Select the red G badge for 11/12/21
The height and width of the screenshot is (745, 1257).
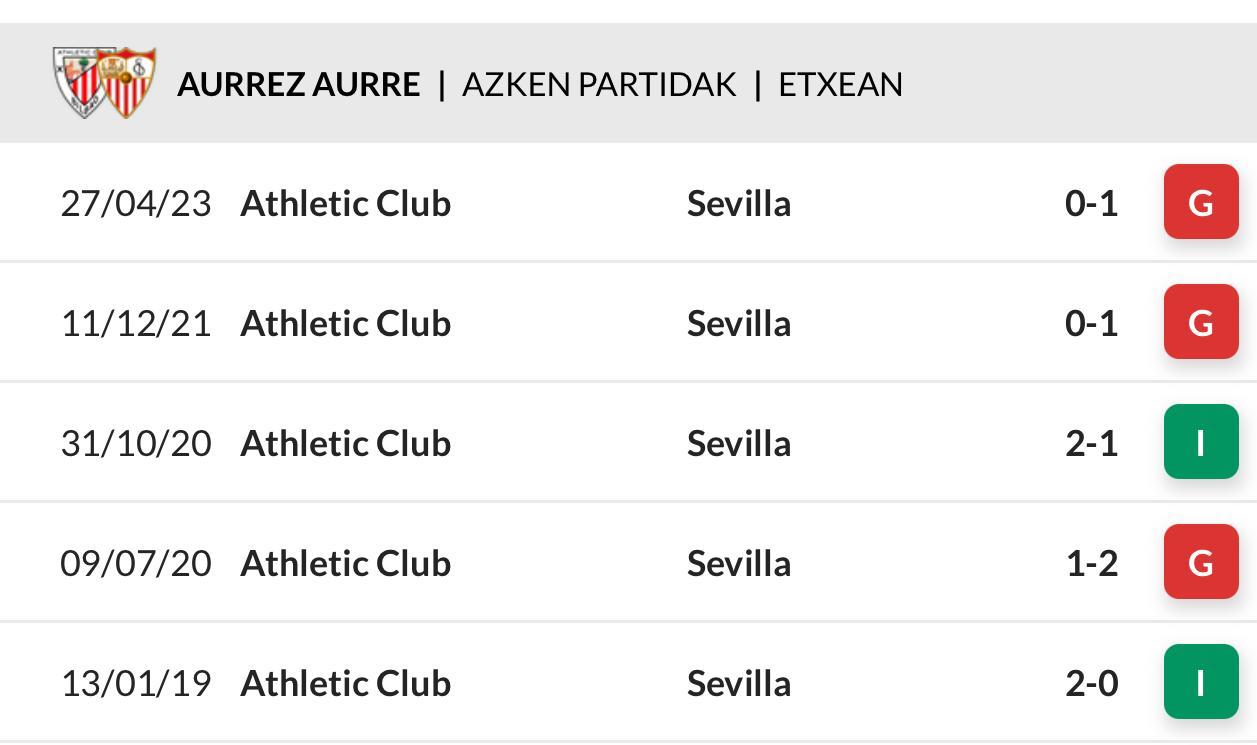coord(1201,322)
